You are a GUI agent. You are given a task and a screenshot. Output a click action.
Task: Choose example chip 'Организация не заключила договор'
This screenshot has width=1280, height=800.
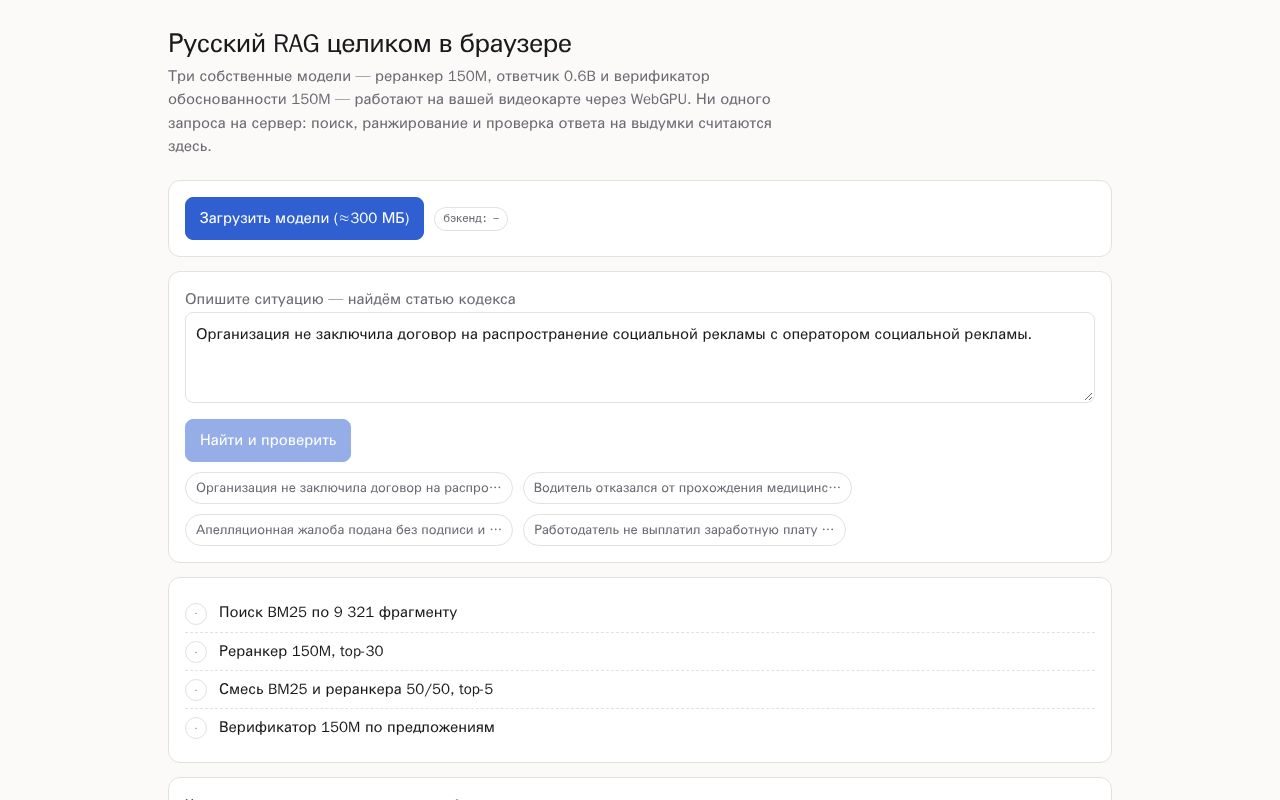[349, 488]
